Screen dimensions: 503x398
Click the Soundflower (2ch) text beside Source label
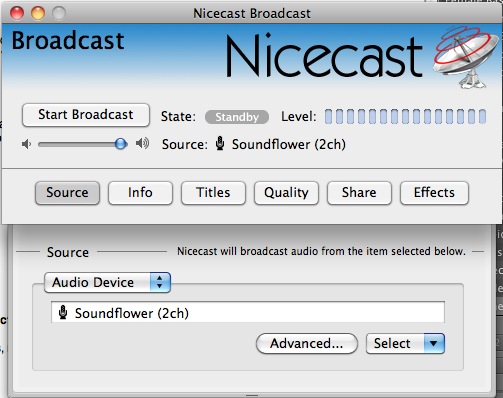[x=289, y=144]
